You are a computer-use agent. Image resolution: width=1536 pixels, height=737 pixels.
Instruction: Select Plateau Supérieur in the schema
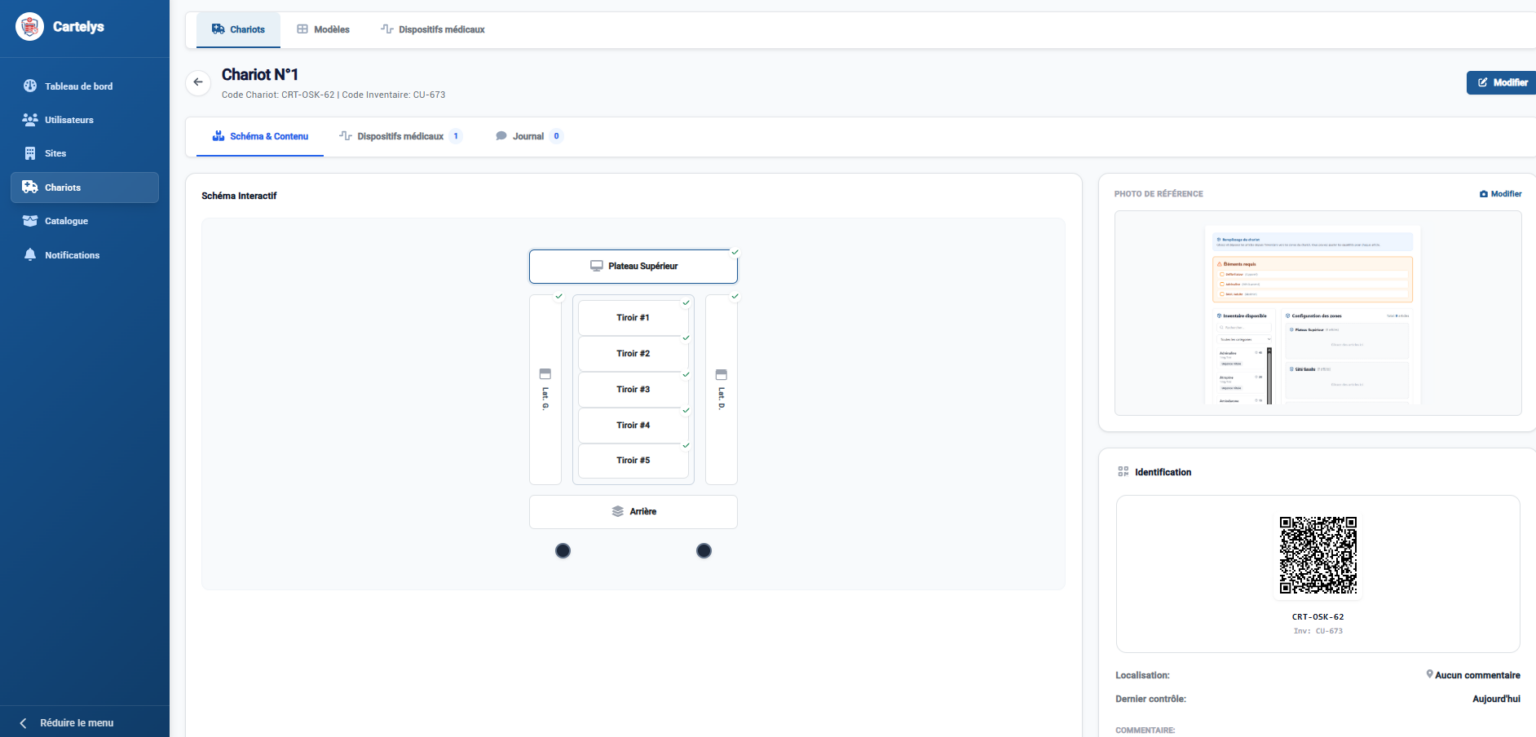[x=633, y=266]
